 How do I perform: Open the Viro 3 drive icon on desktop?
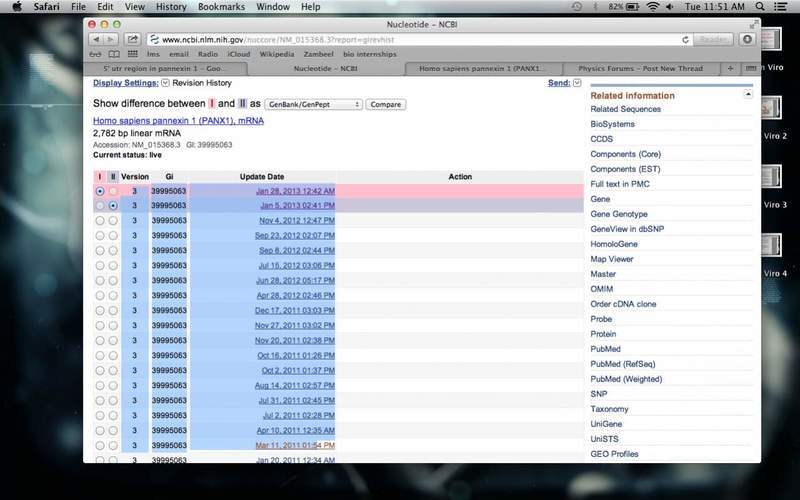coord(772,177)
